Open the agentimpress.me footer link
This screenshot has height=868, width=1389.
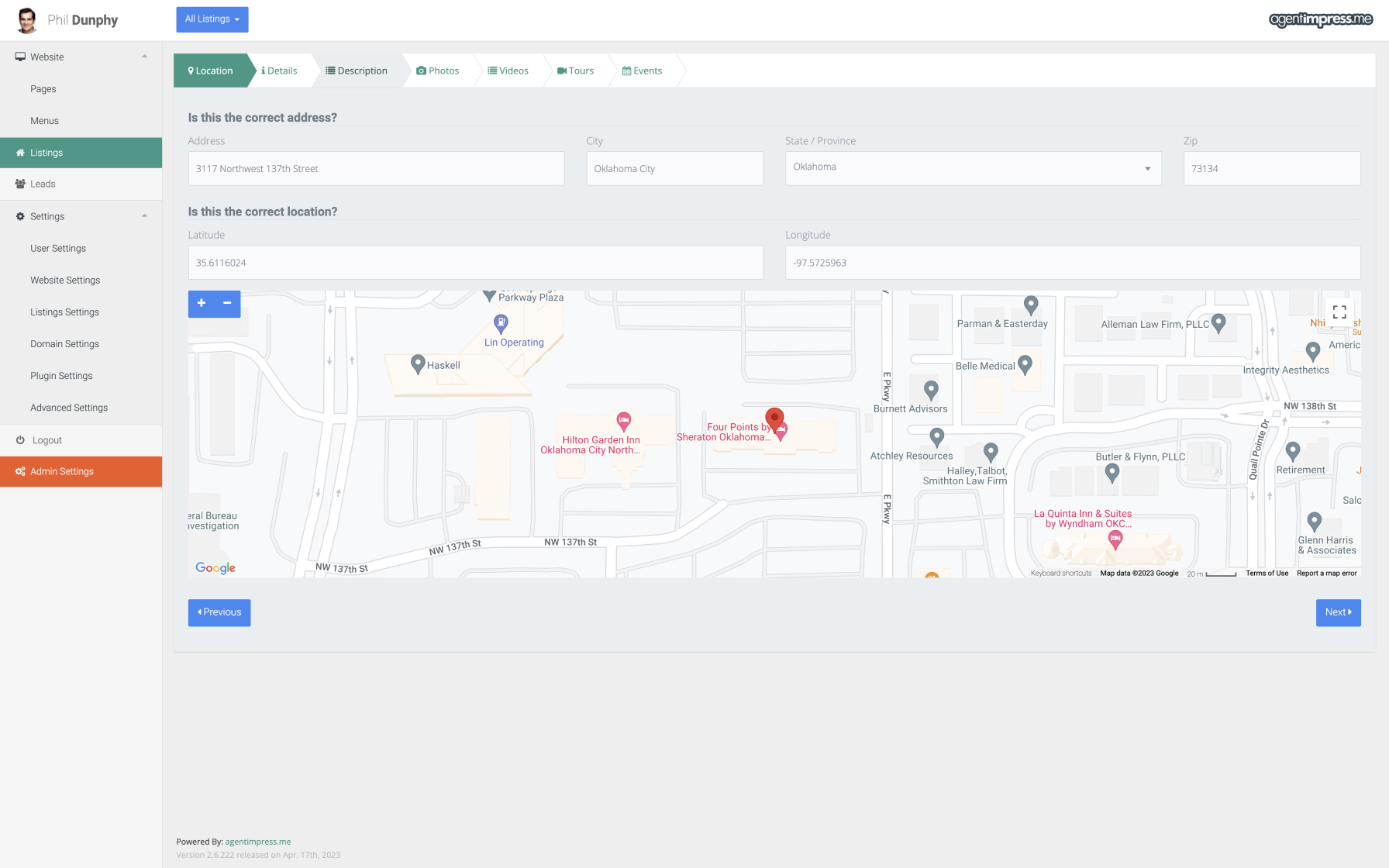point(258,842)
